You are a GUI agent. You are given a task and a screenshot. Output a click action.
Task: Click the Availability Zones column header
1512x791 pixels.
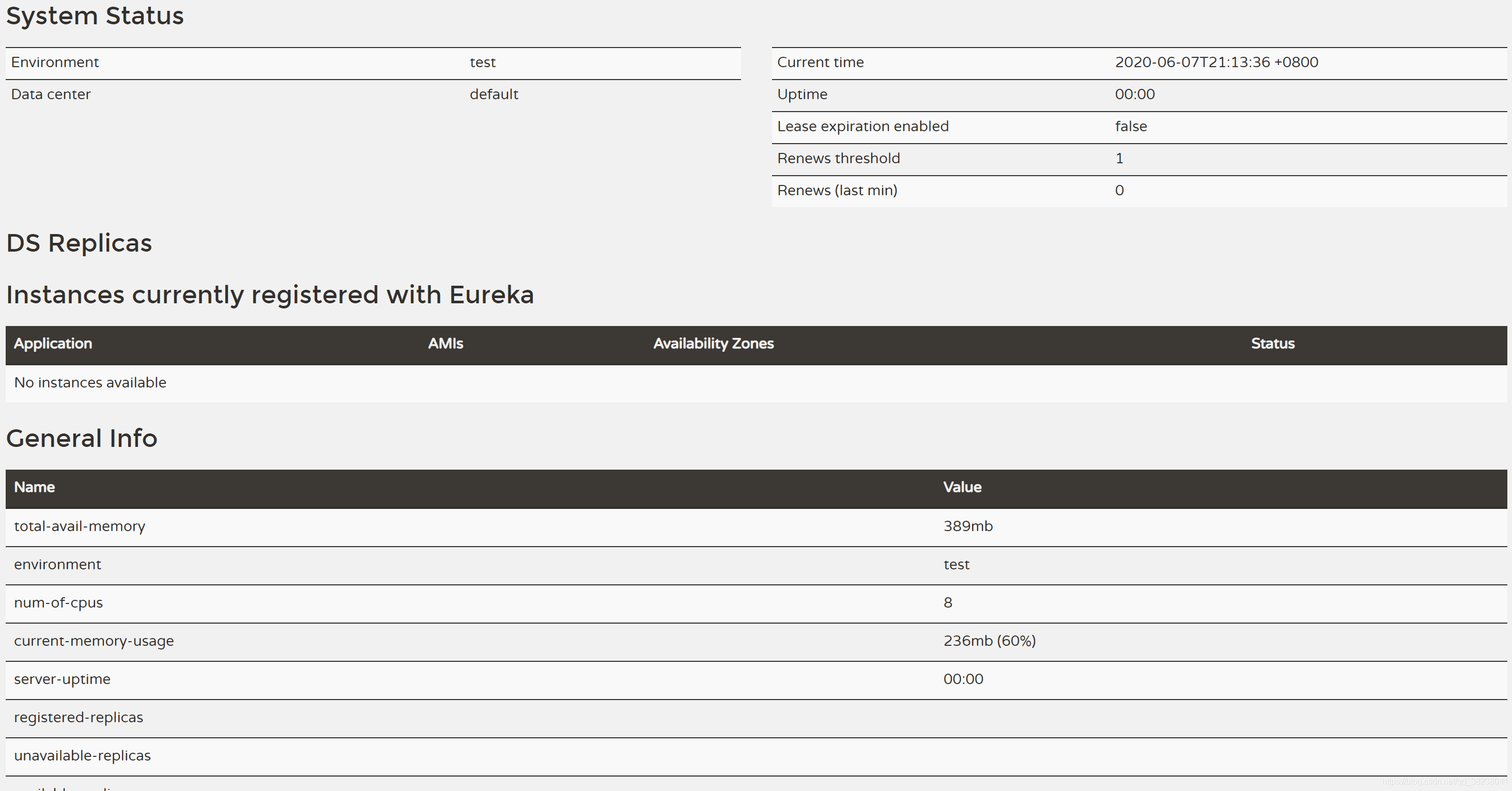point(713,344)
